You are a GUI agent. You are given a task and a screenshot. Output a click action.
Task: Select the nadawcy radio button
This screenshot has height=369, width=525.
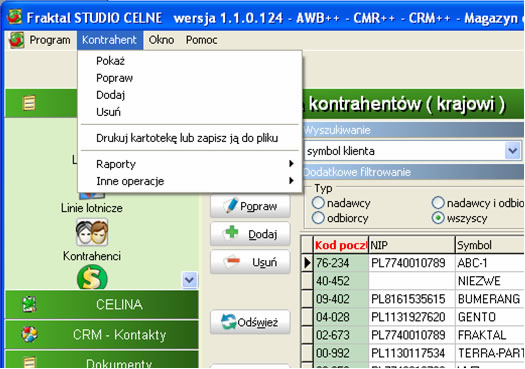coord(318,203)
